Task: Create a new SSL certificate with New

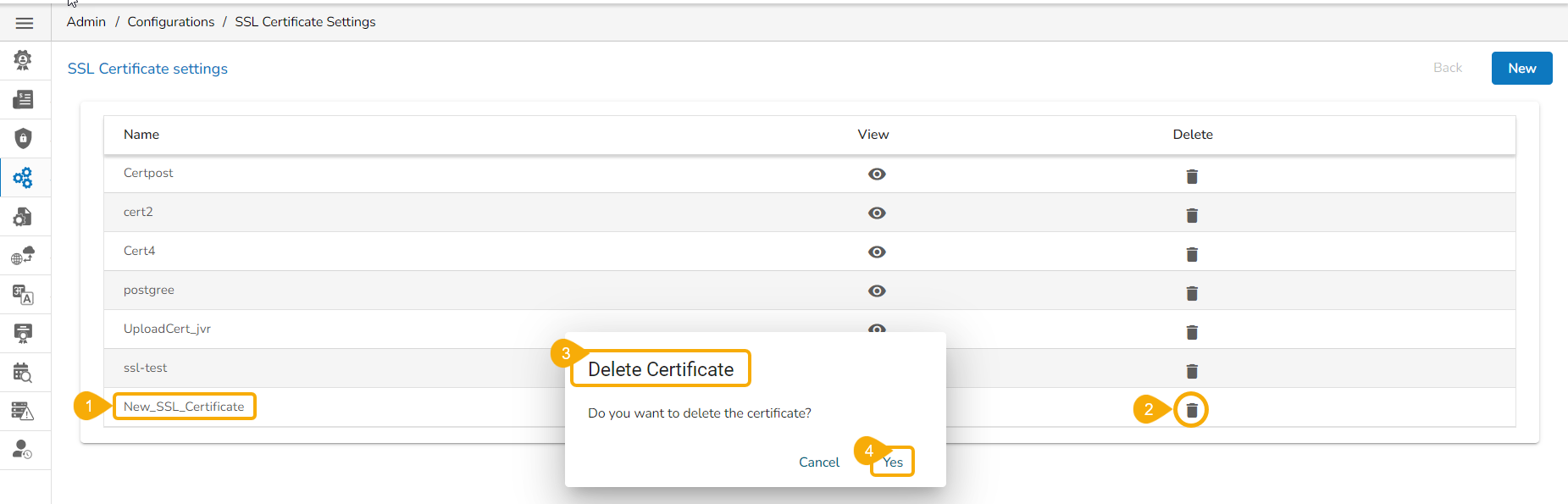Action: click(x=1521, y=69)
